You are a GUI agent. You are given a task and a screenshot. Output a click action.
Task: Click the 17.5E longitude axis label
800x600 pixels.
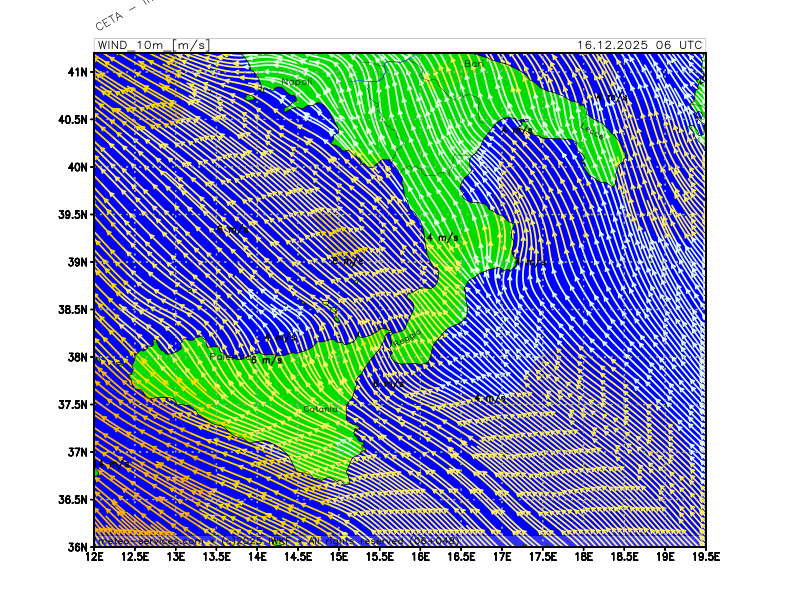click(542, 557)
